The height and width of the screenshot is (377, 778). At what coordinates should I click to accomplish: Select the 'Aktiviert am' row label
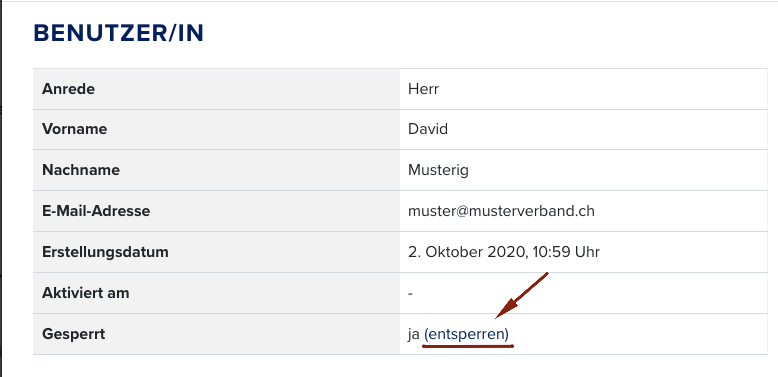pos(85,293)
